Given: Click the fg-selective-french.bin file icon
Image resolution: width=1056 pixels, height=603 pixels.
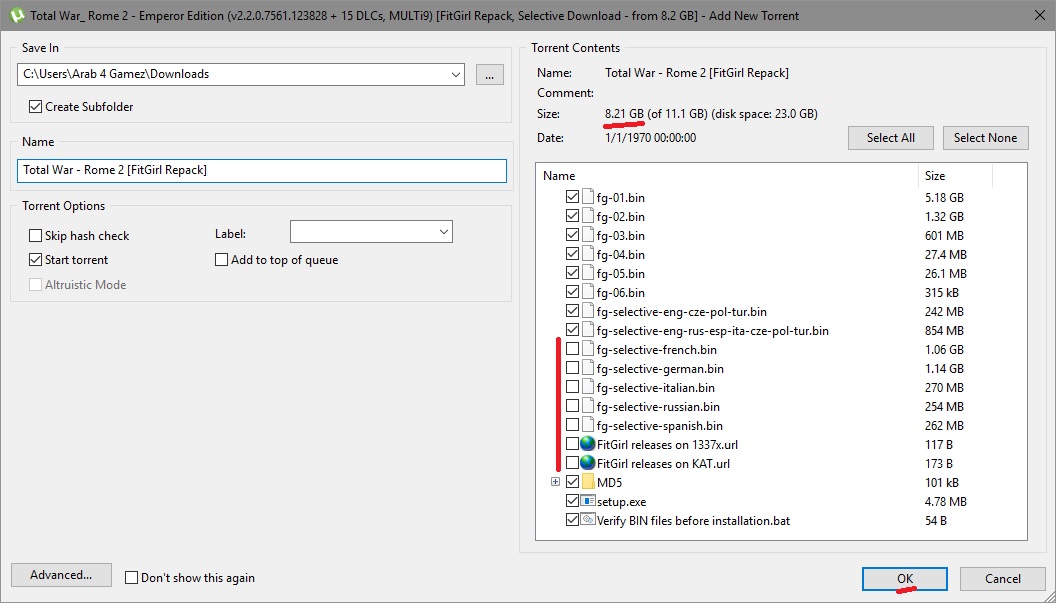Looking at the screenshot, I should [588, 350].
